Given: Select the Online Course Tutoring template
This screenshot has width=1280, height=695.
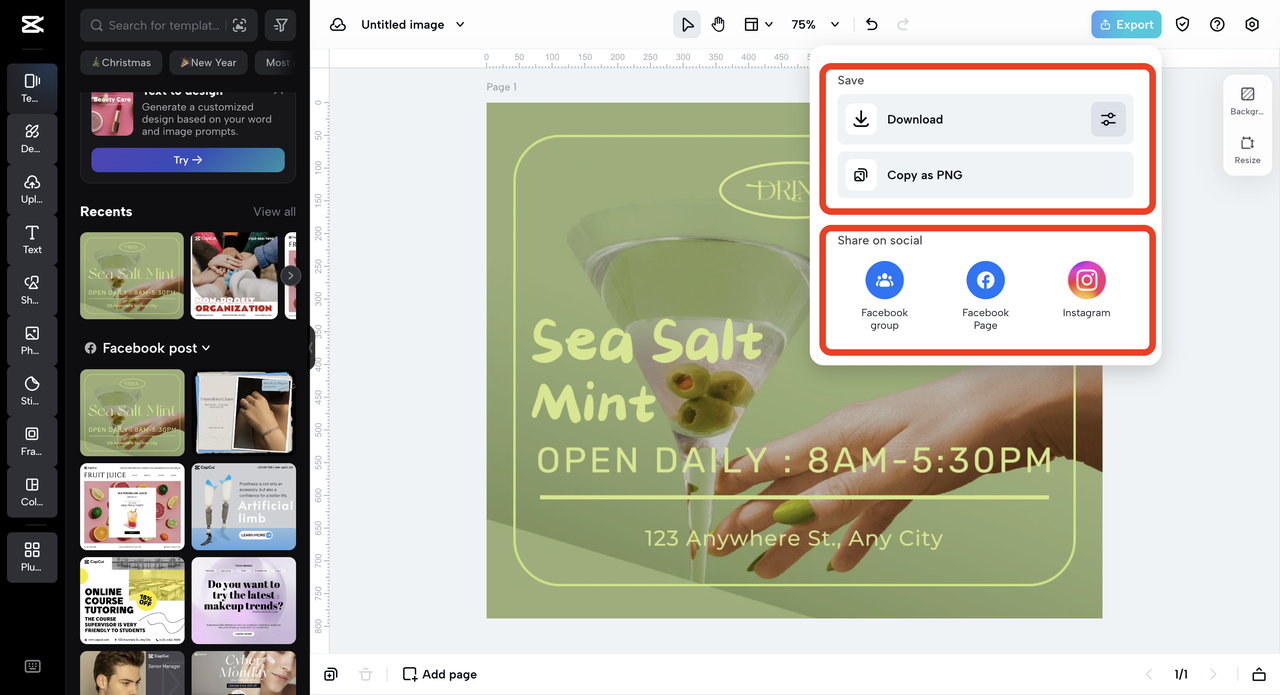Looking at the screenshot, I should coord(132,601).
